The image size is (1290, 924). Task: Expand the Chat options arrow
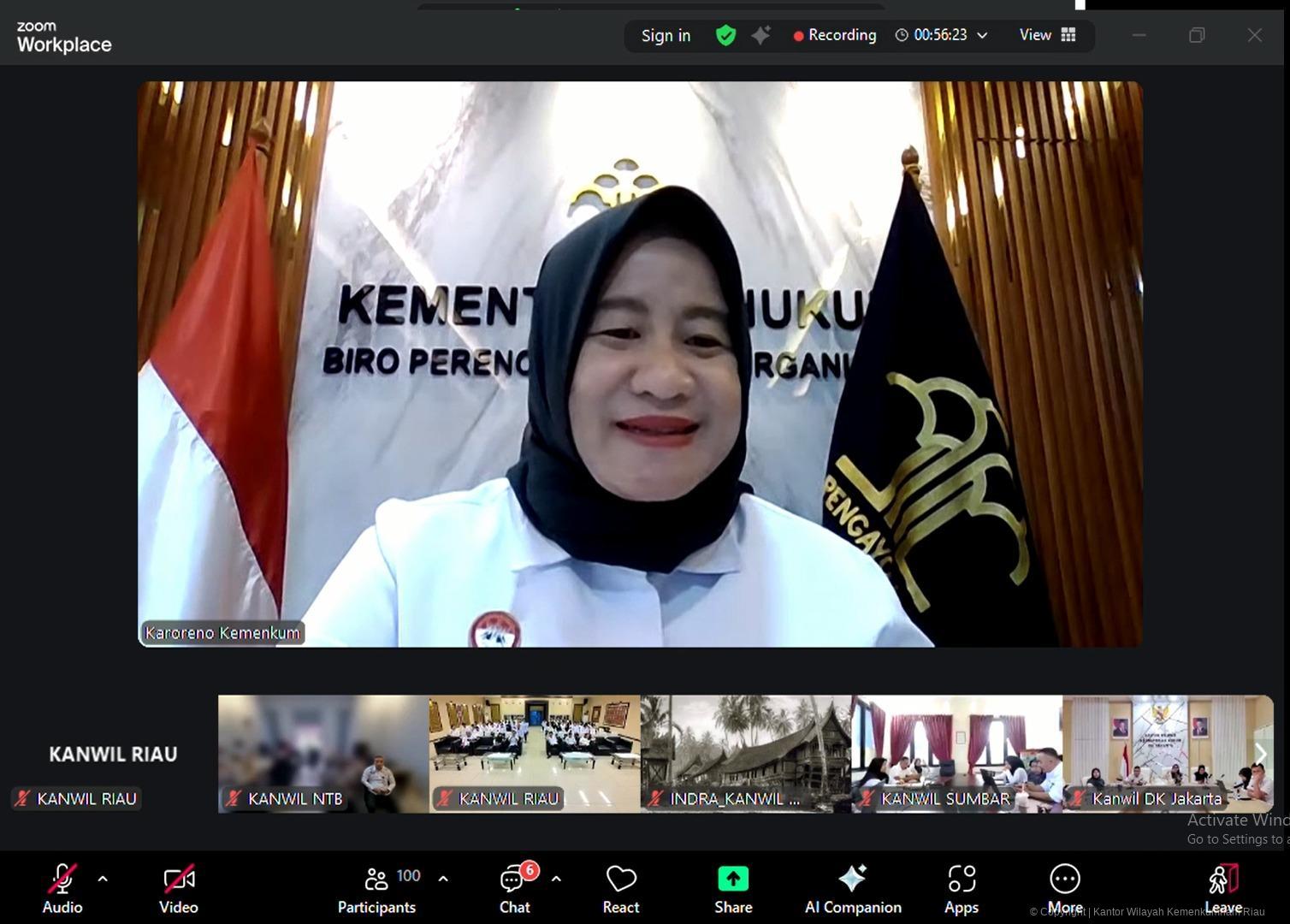coord(556,879)
